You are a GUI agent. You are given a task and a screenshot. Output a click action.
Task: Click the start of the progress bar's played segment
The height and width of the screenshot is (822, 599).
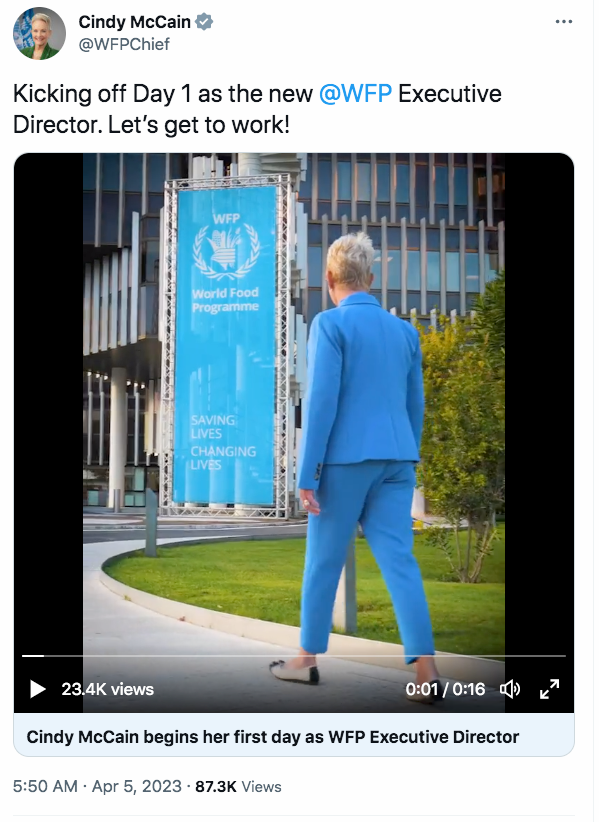(23, 656)
